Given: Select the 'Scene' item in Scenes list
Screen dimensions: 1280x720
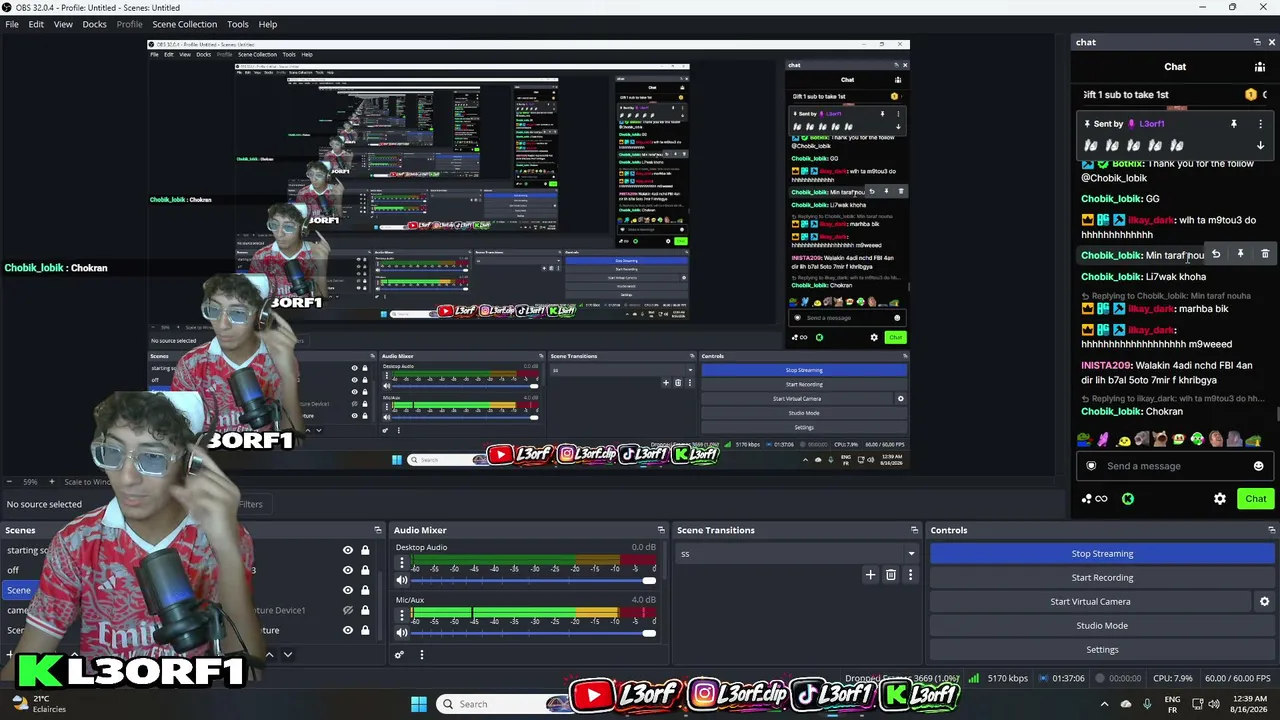Looking at the screenshot, I should point(19,590).
